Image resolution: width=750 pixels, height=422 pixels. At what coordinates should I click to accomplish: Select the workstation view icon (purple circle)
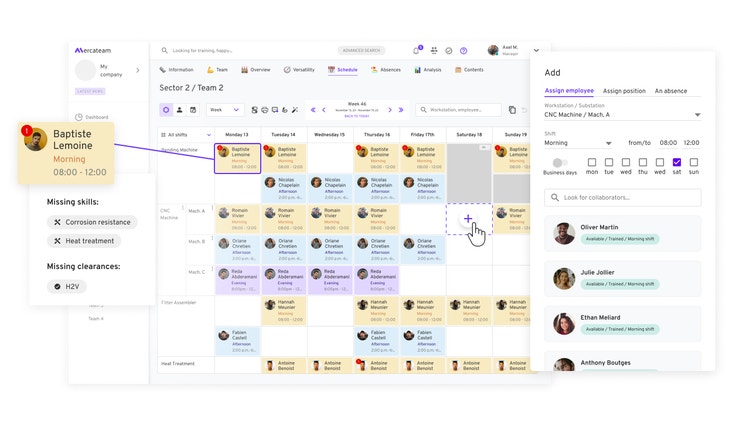click(166, 110)
